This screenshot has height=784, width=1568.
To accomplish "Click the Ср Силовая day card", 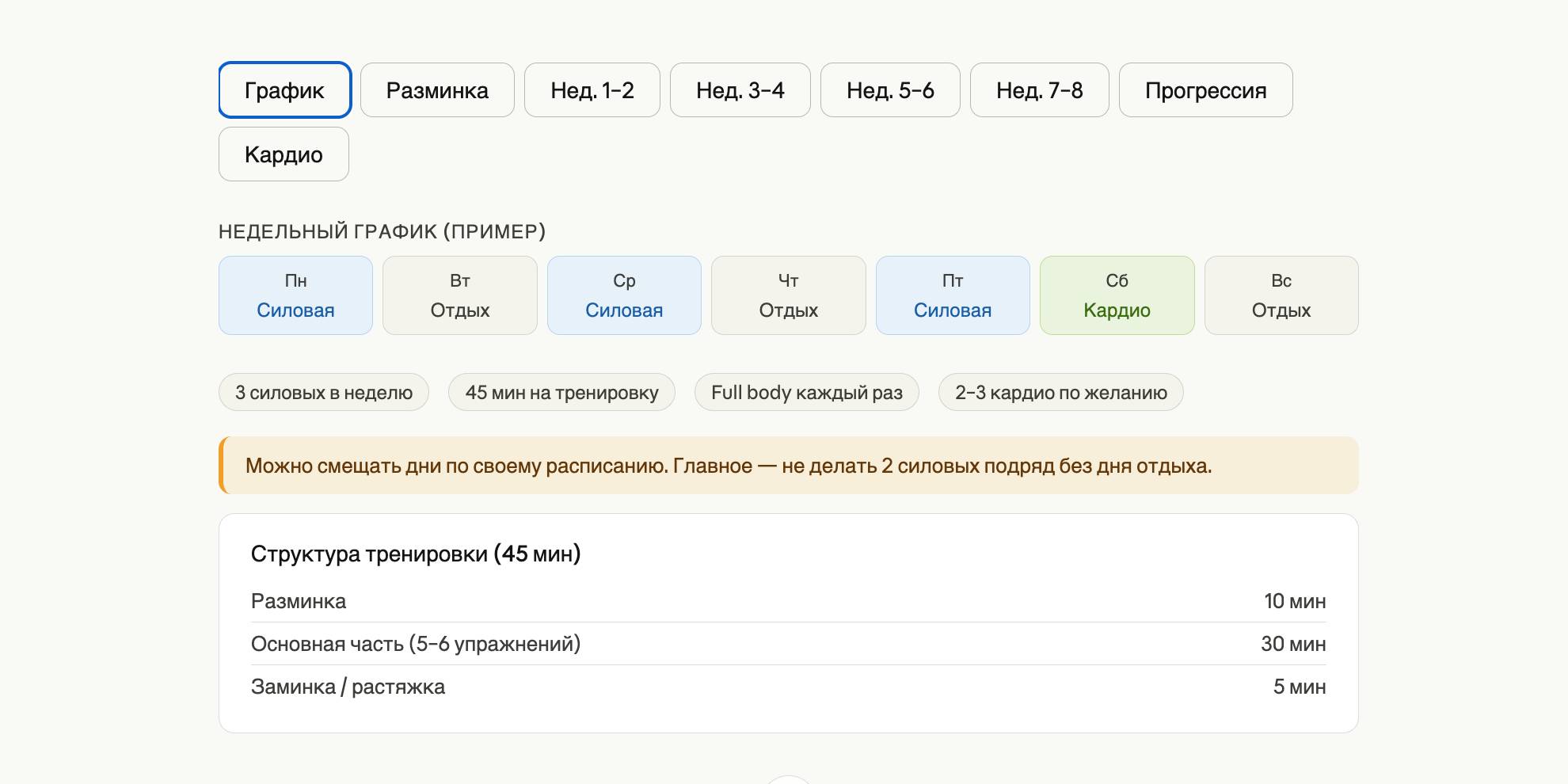I will (x=624, y=295).
